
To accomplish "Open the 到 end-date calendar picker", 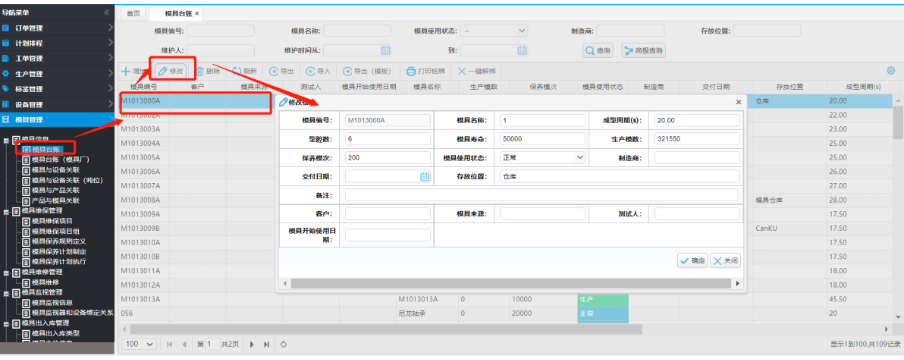I will (522, 50).
